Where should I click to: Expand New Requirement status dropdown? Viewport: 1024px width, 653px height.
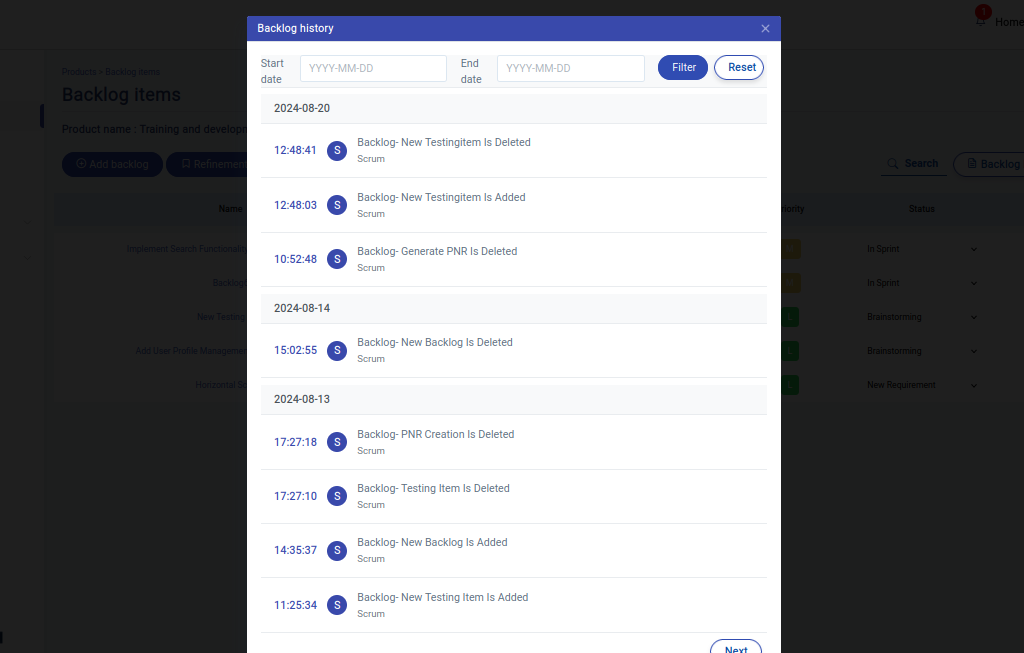(921, 385)
